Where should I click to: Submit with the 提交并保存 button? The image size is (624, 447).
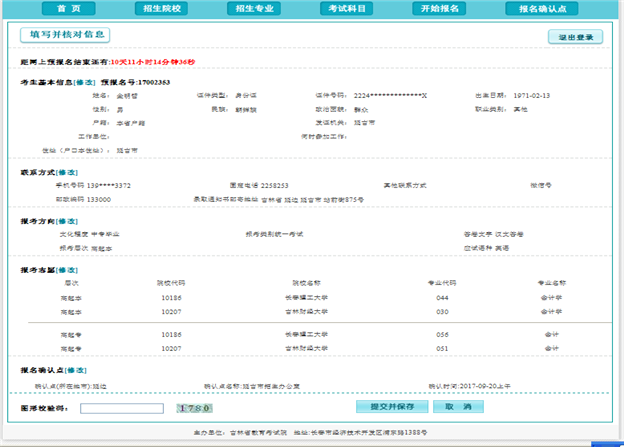[x=392, y=407]
